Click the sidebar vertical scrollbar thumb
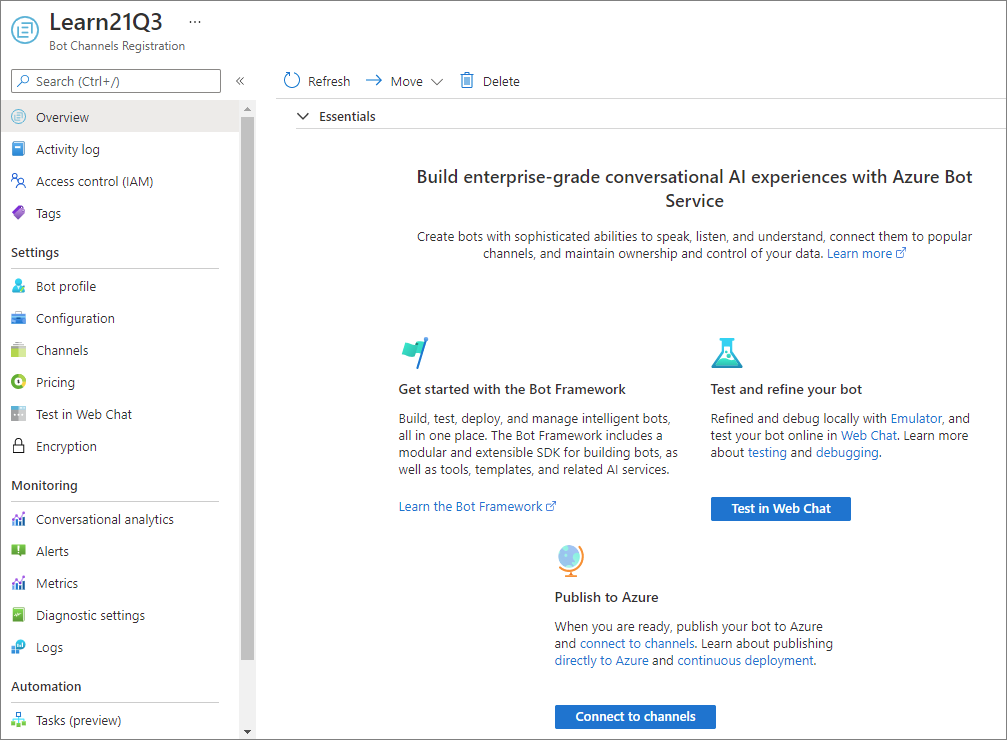The width and height of the screenshot is (1007, 740). point(247,388)
